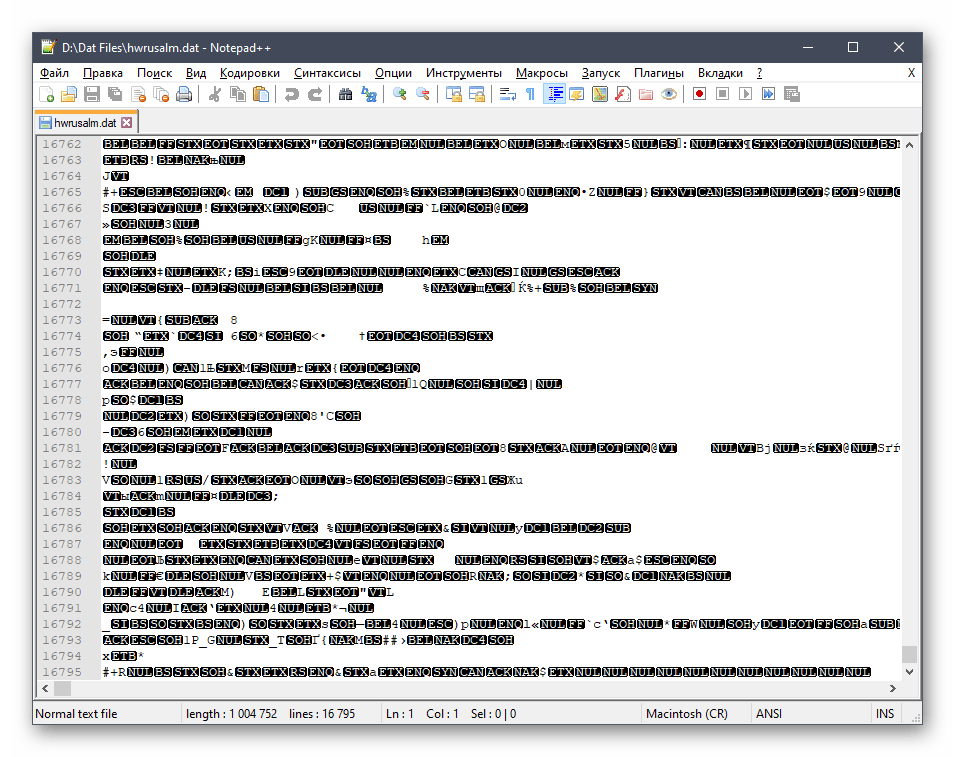Toggle Folder as Workspace icon
This screenshot has height=757, width=955.
click(646, 94)
